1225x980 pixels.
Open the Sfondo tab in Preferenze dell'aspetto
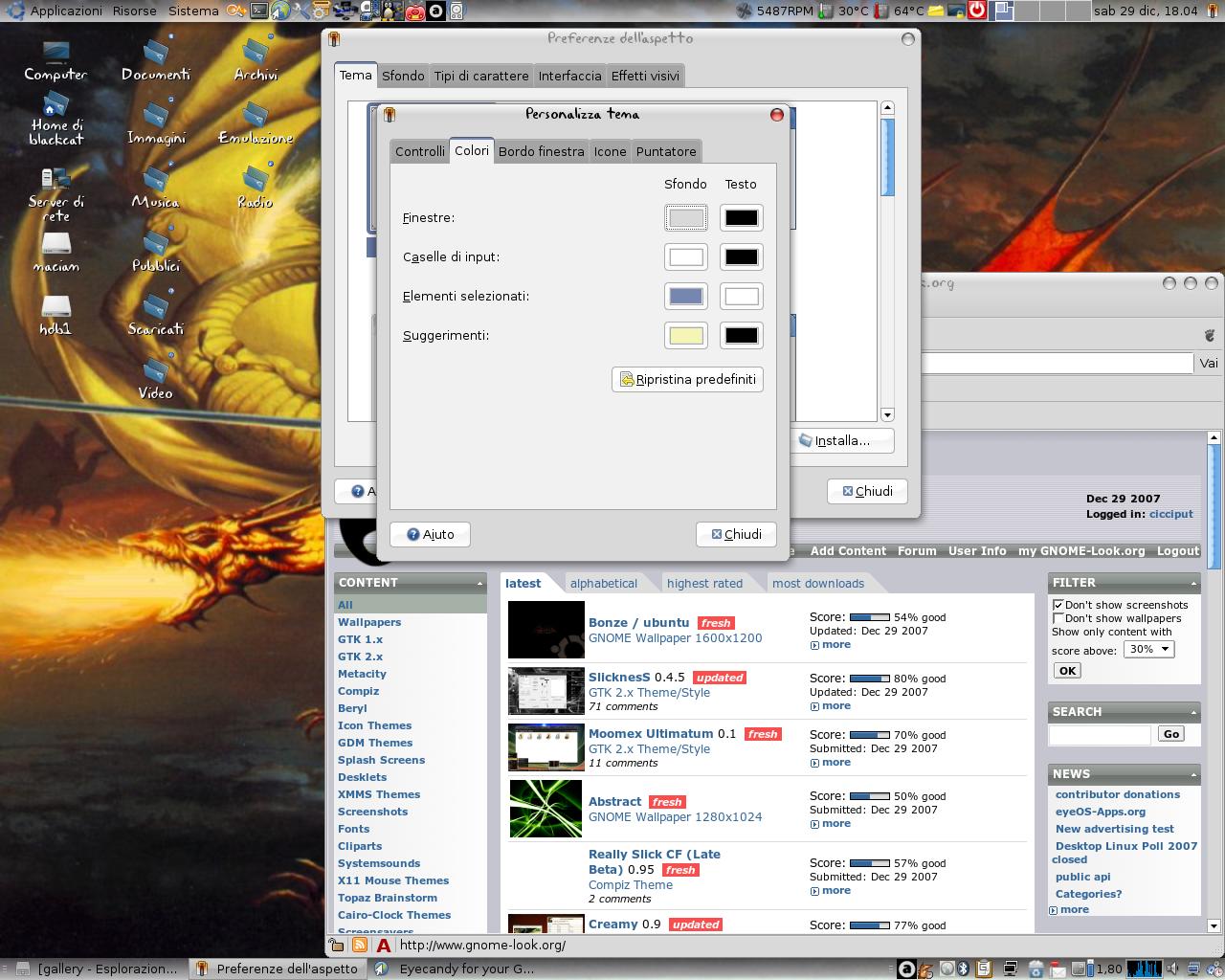(403, 76)
